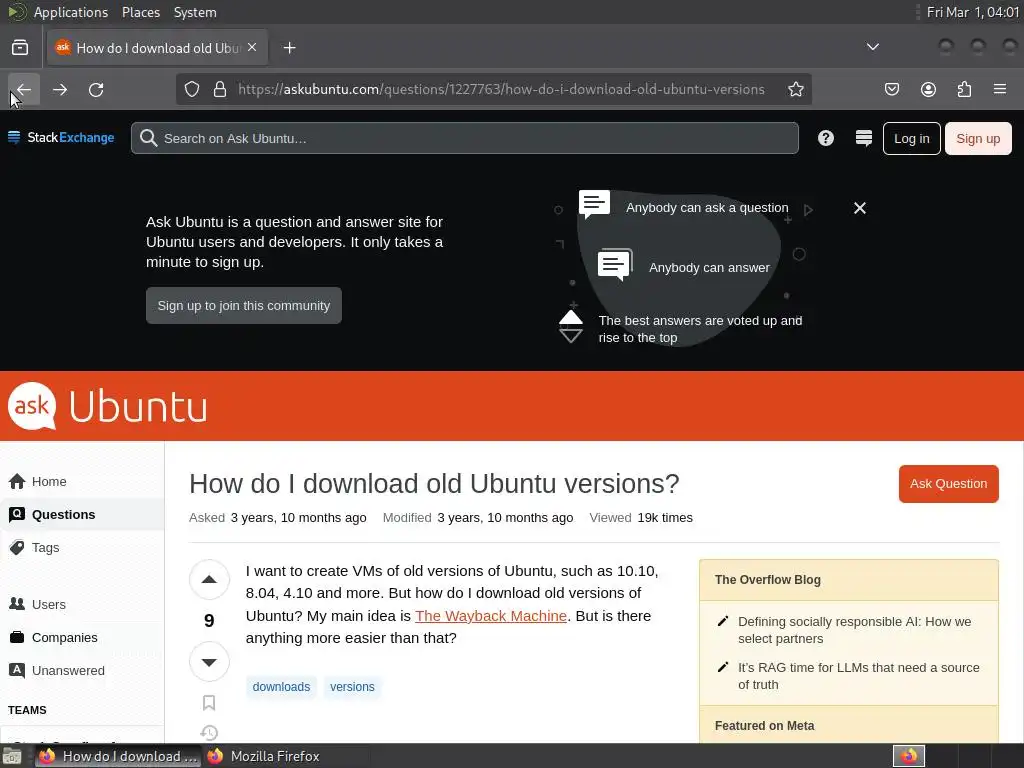Open the Pocket save icon

click(892, 89)
